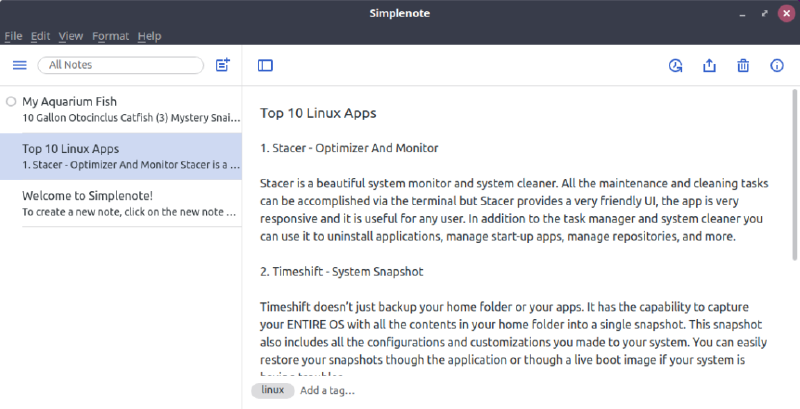Select the Top 10 Linux Apps note

click(125, 157)
